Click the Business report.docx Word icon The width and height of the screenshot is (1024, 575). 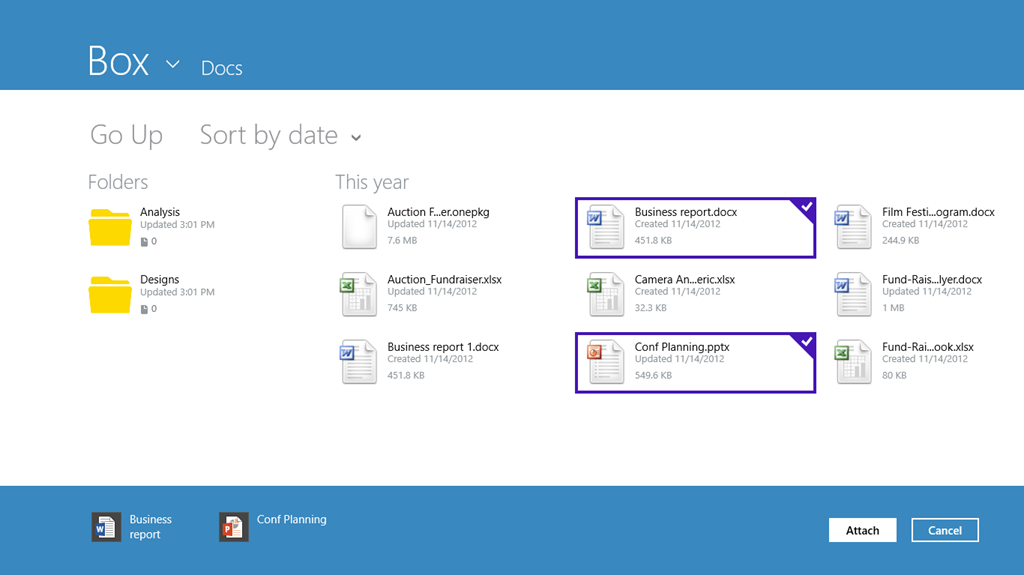point(605,227)
